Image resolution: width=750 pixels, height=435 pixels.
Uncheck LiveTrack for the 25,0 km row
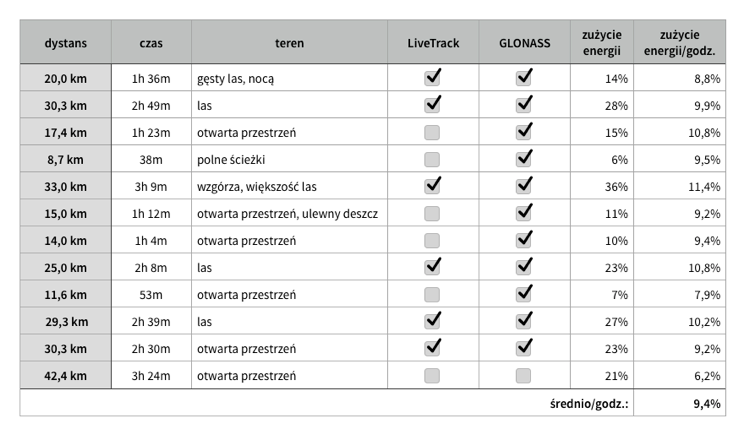pyautogui.click(x=432, y=268)
